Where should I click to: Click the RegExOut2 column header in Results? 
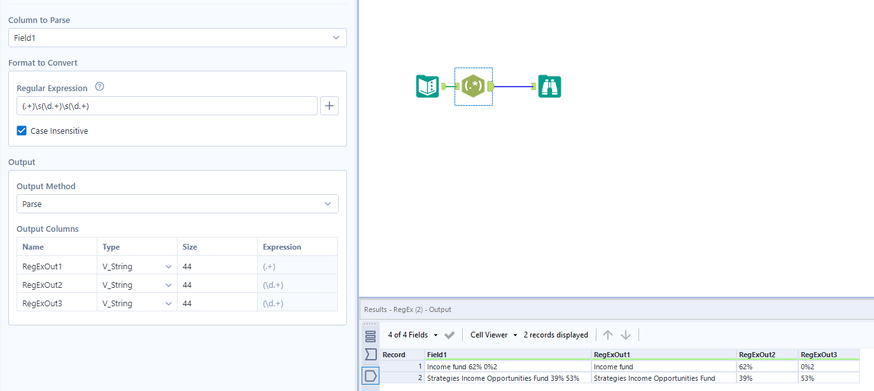(767, 355)
